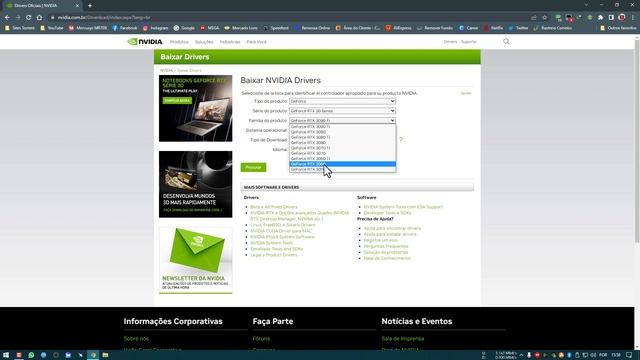The height and width of the screenshot is (360, 640).
Task: Click the browser home icon
Action: click(39, 18)
